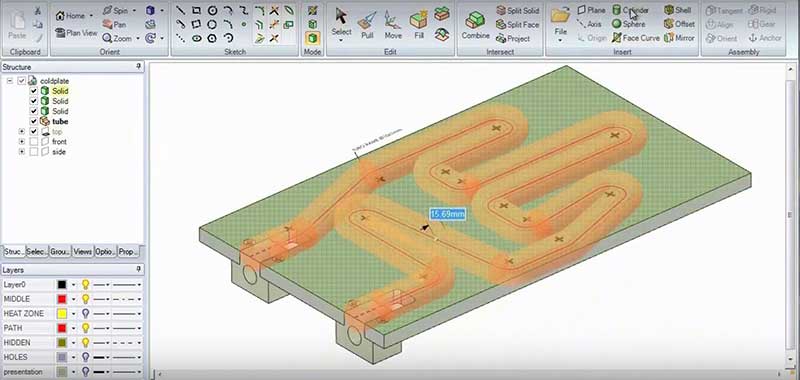Select the sketch Point tool
Image resolution: width=800 pixels, height=380 pixels.
click(244, 24)
